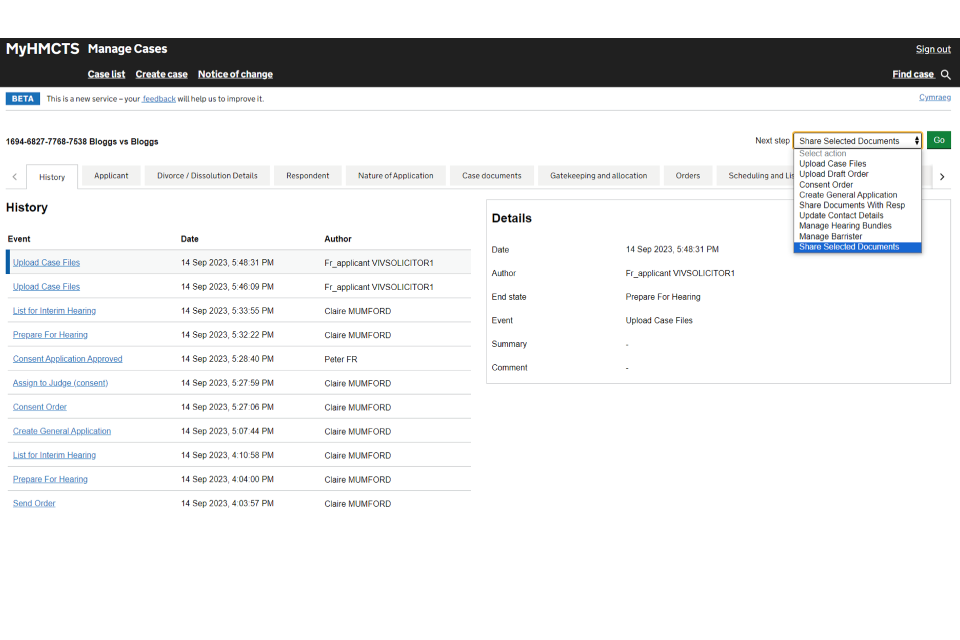Viewport: 960px width, 640px height.
Task: Open Notice of change page
Action: click(235, 74)
